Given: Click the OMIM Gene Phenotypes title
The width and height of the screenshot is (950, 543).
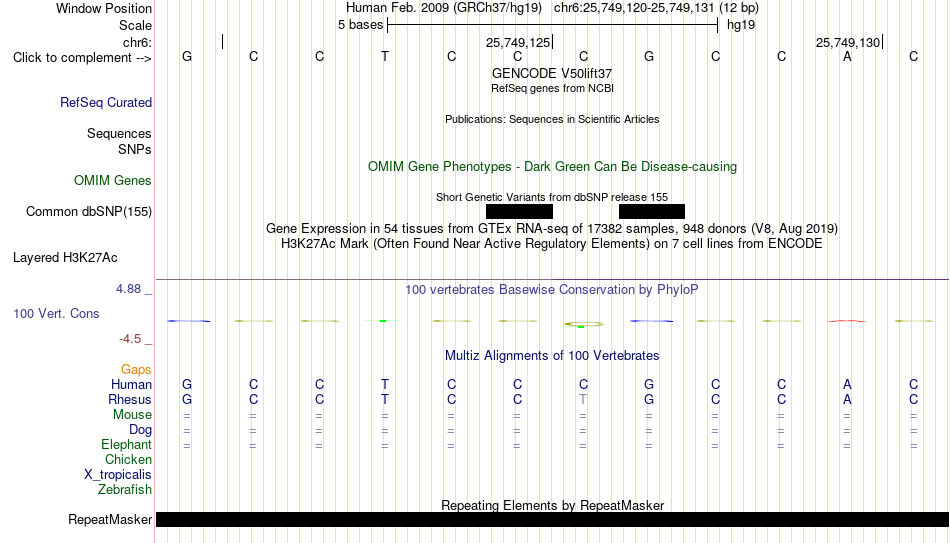Looking at the screenshot, I should [x=552, y=167].
